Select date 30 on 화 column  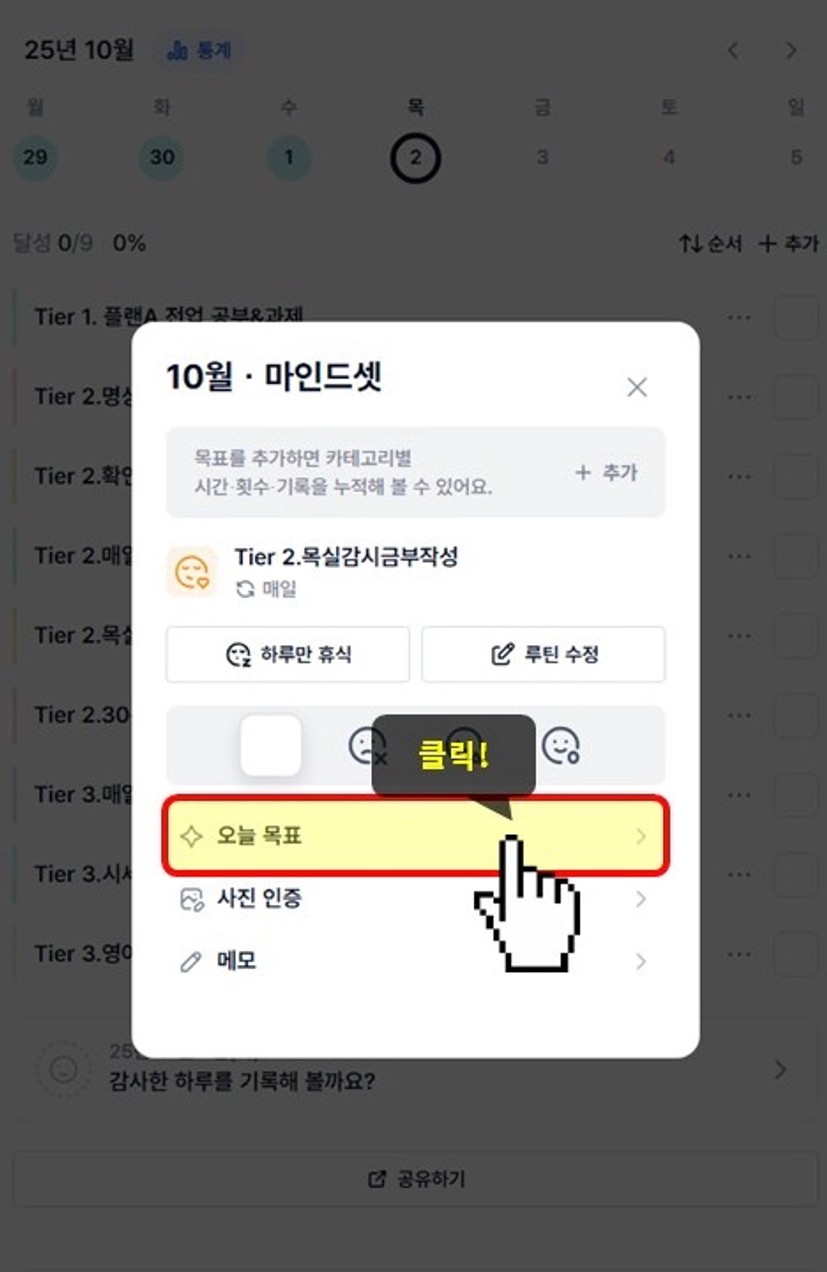point(161,158)
